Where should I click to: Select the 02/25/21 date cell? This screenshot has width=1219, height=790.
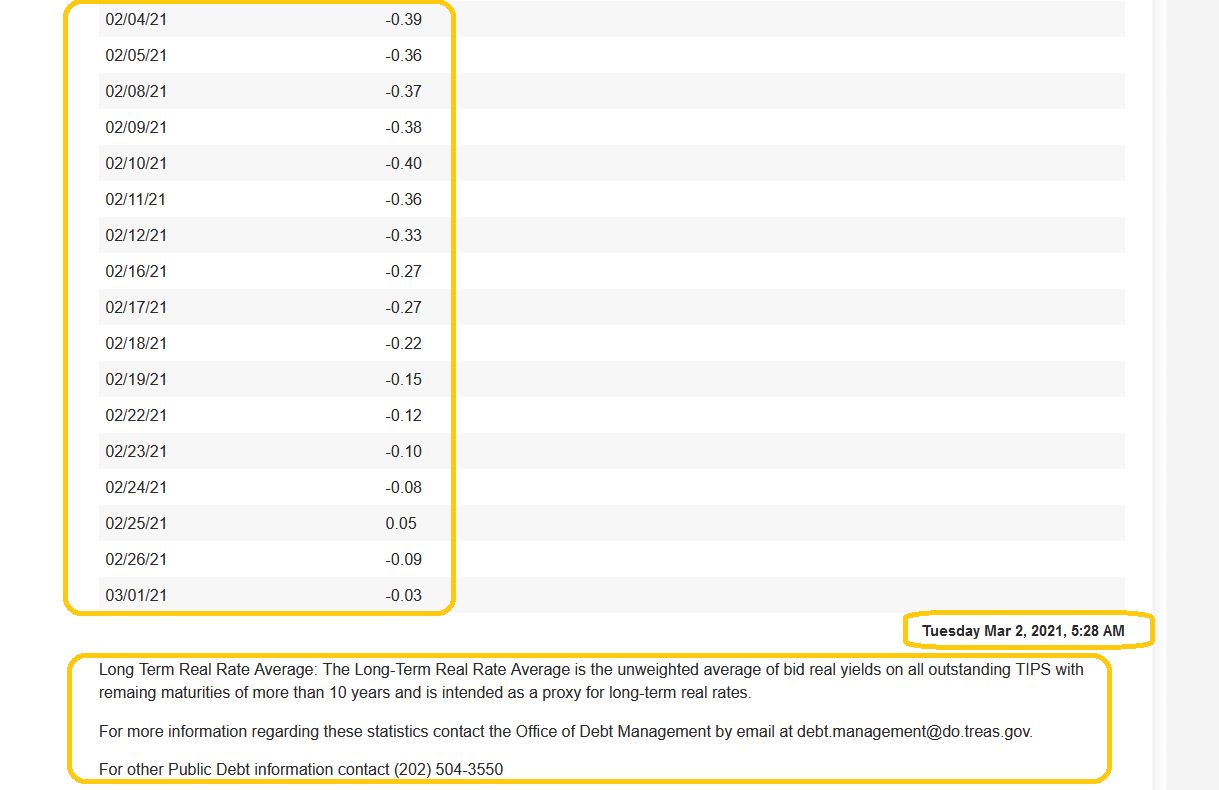(x=136, y=523)
